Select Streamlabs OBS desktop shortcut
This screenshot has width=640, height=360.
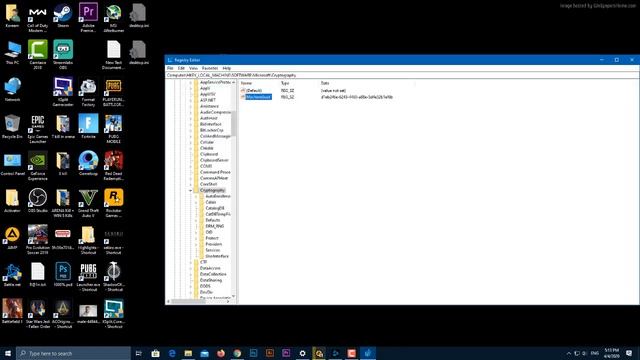63,54
